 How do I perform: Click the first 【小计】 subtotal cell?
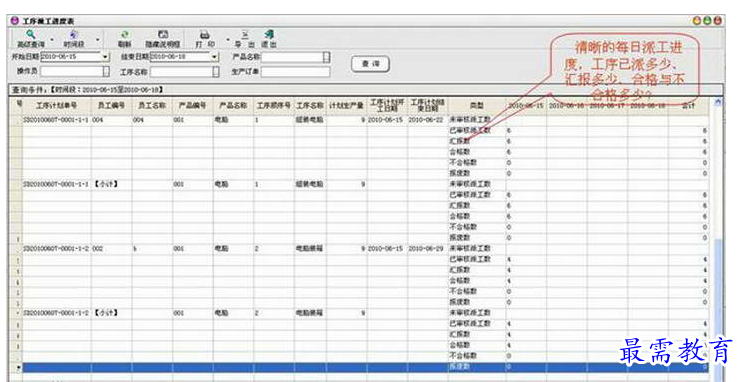(x=112, y=184)
